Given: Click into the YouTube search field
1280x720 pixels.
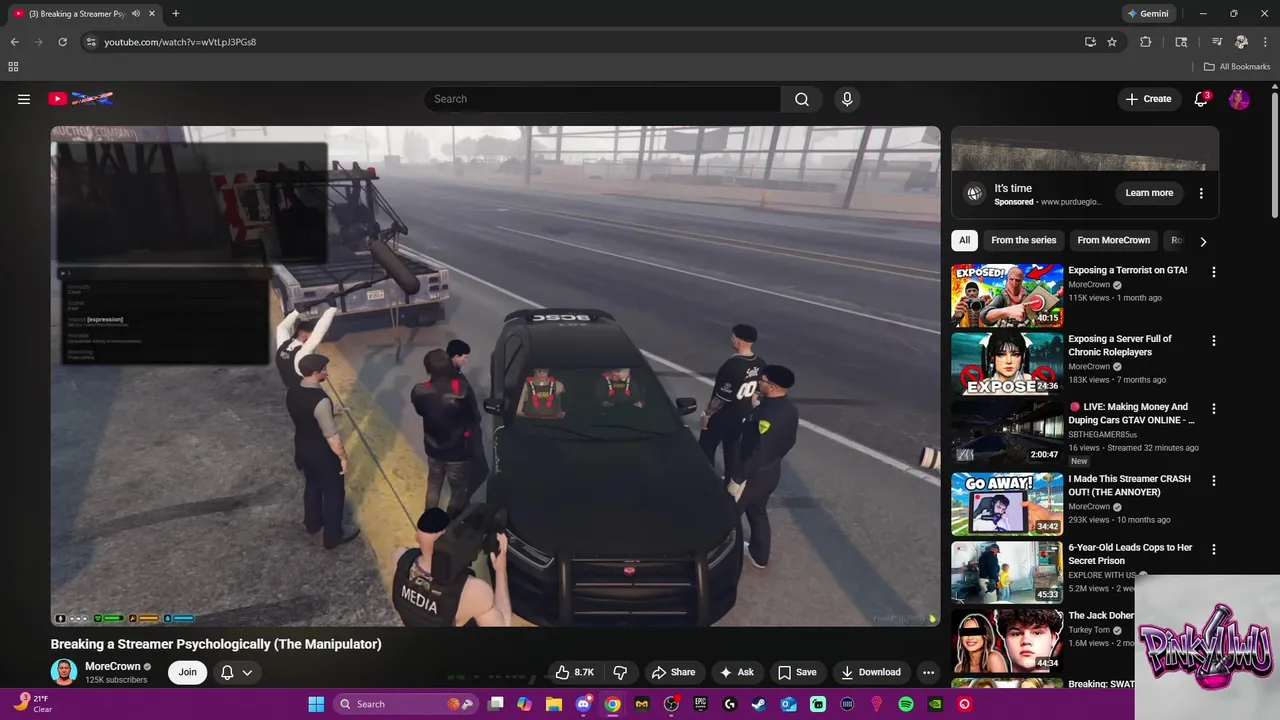Looking at the screenshot, I should [602, 99].
